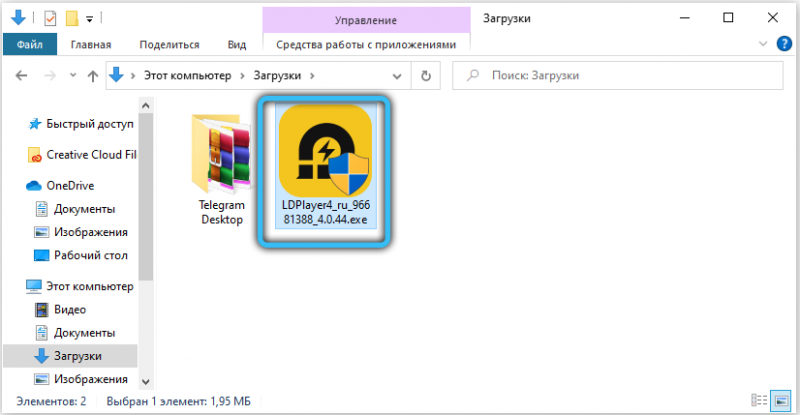Click the New folder quick access icon
This screenshot has width=800, height=415.
pyautogui.click(x=72, y=19)
